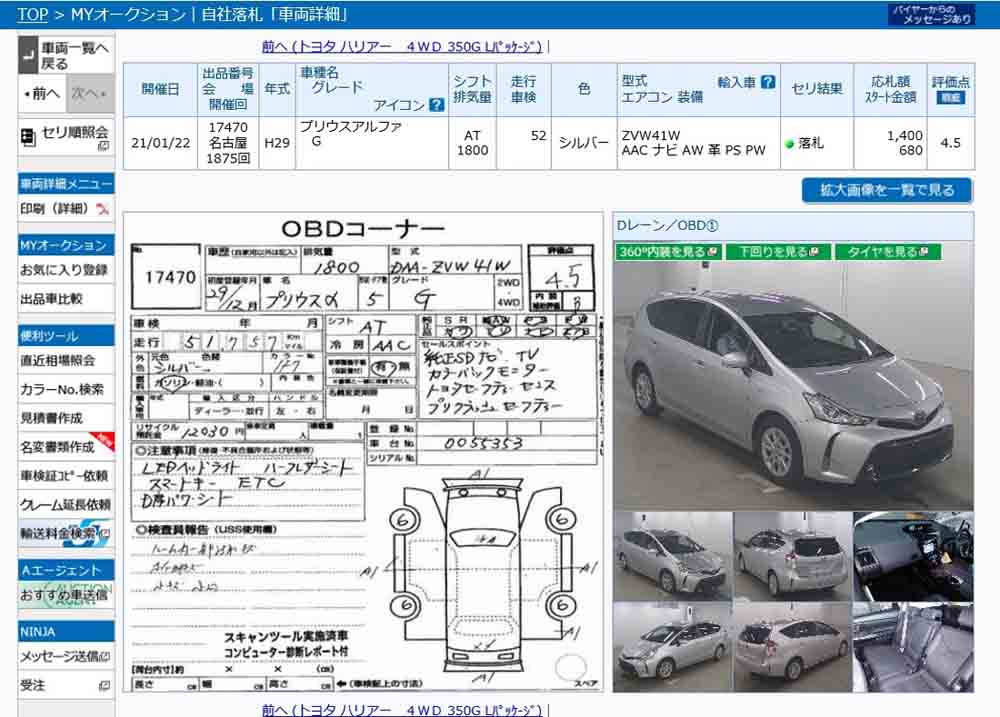
Task: Open メッセージ送信 under NINJA
Action: point(66,656)
